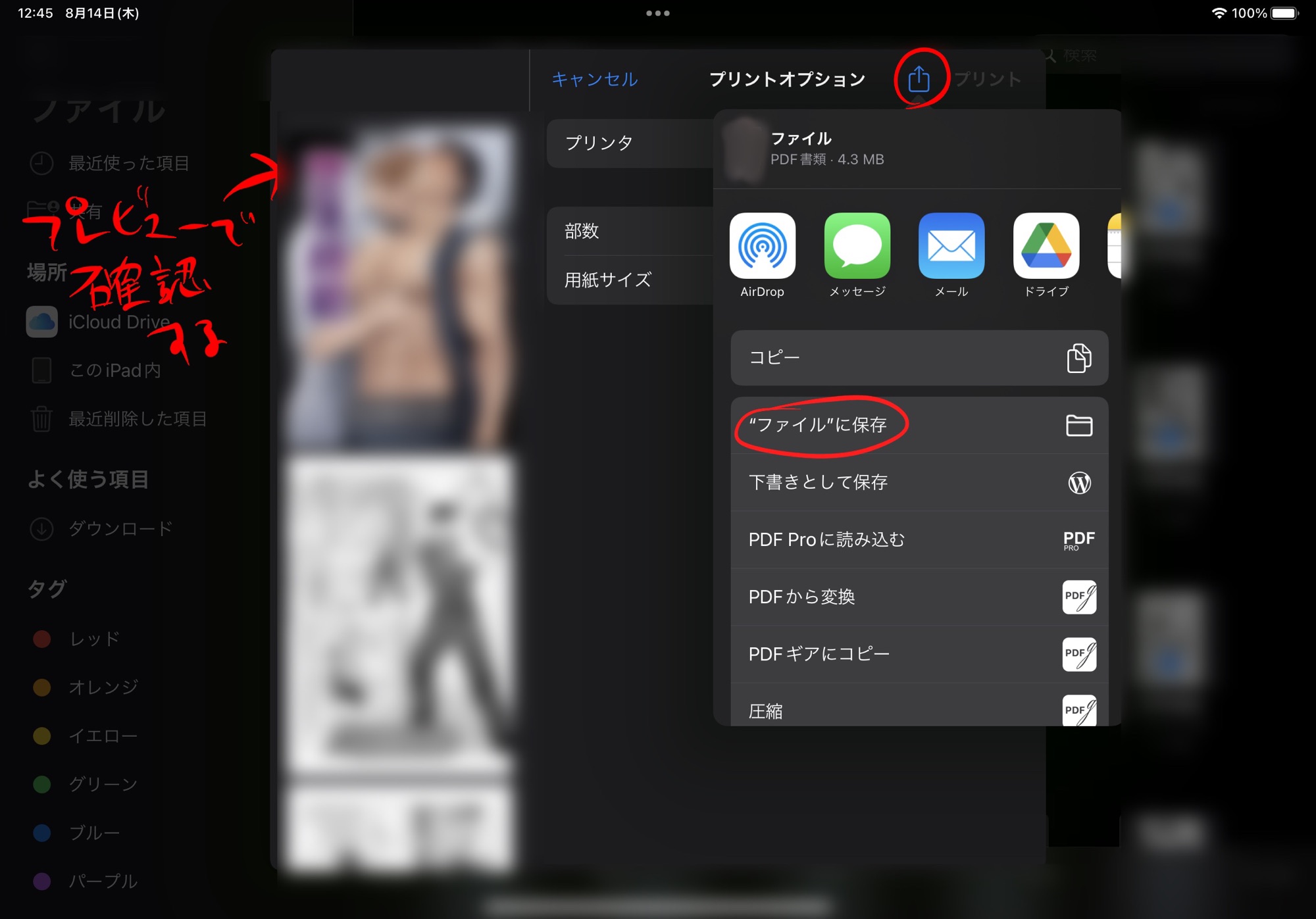This screenshot has width=1316, height=919.
Task: Tap the share icon in Print Options header
Action: pos(919,80)
